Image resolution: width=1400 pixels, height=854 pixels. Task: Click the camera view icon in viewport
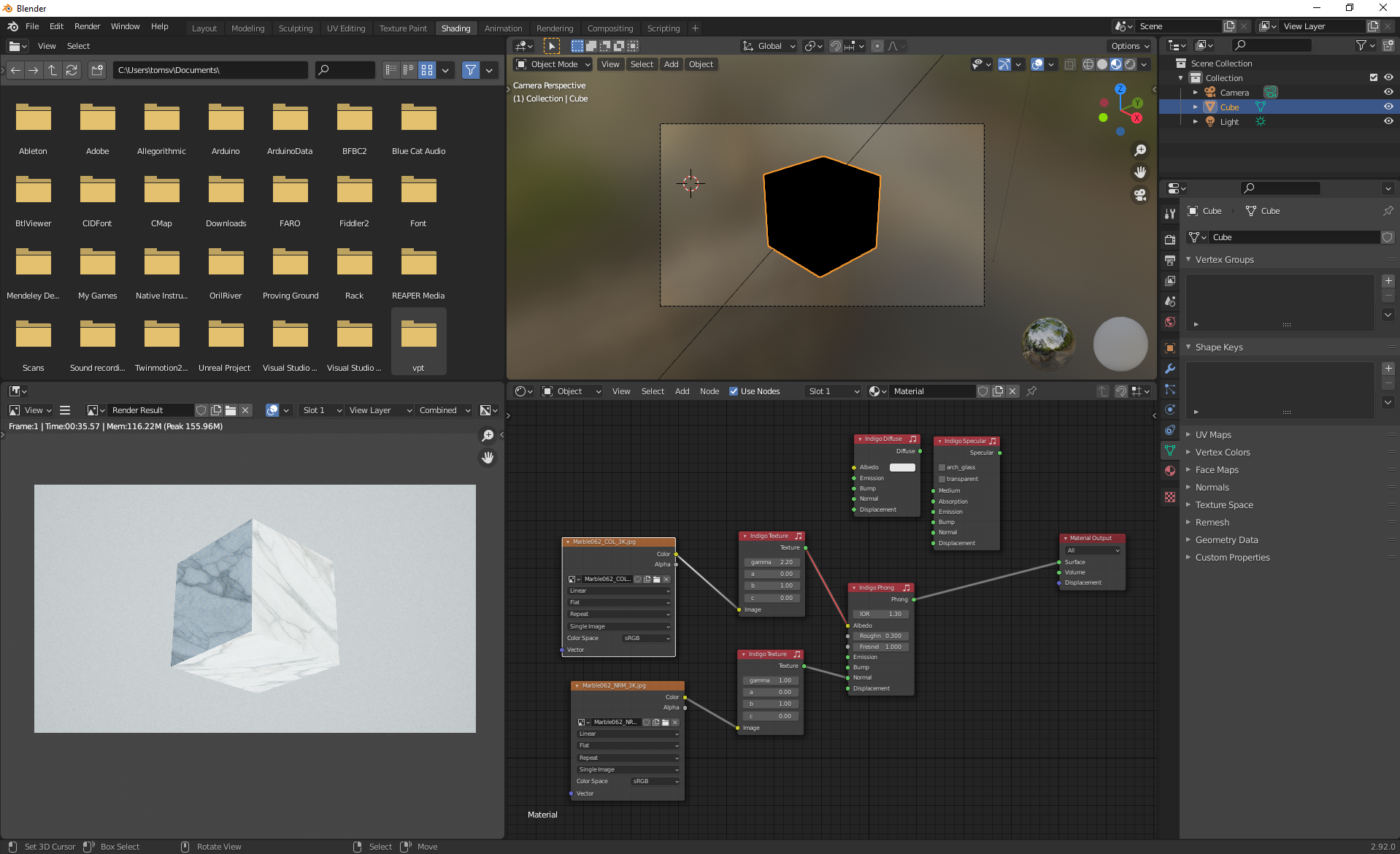1139,195
